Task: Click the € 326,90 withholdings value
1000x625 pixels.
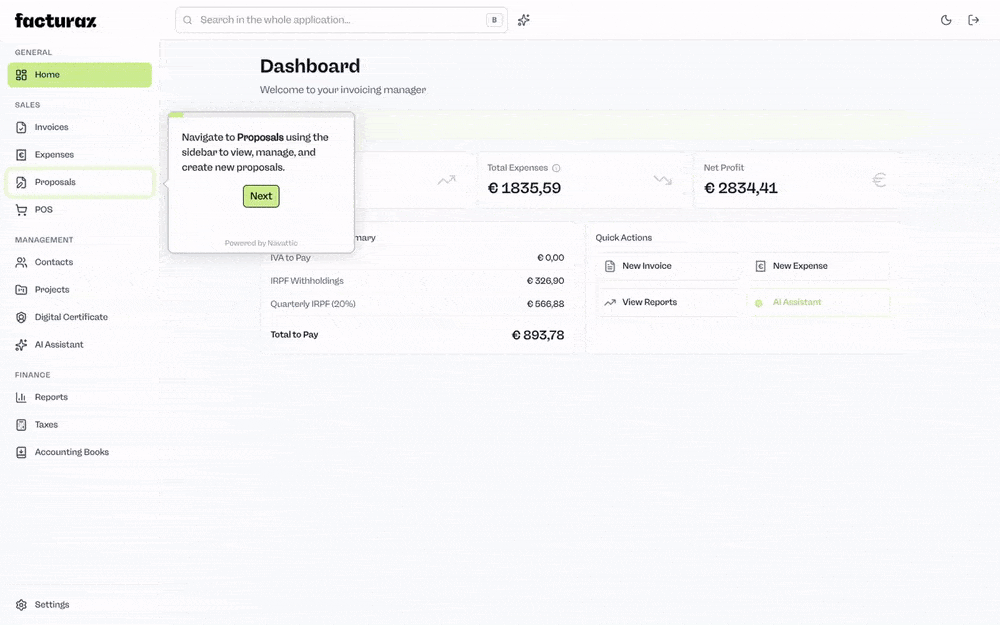Action: pos(545,281)
